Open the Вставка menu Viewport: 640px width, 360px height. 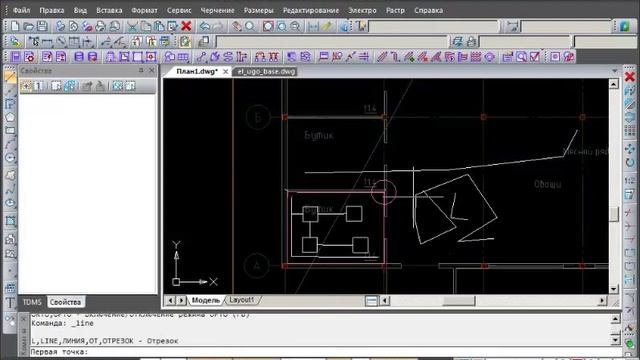(109, 10)
